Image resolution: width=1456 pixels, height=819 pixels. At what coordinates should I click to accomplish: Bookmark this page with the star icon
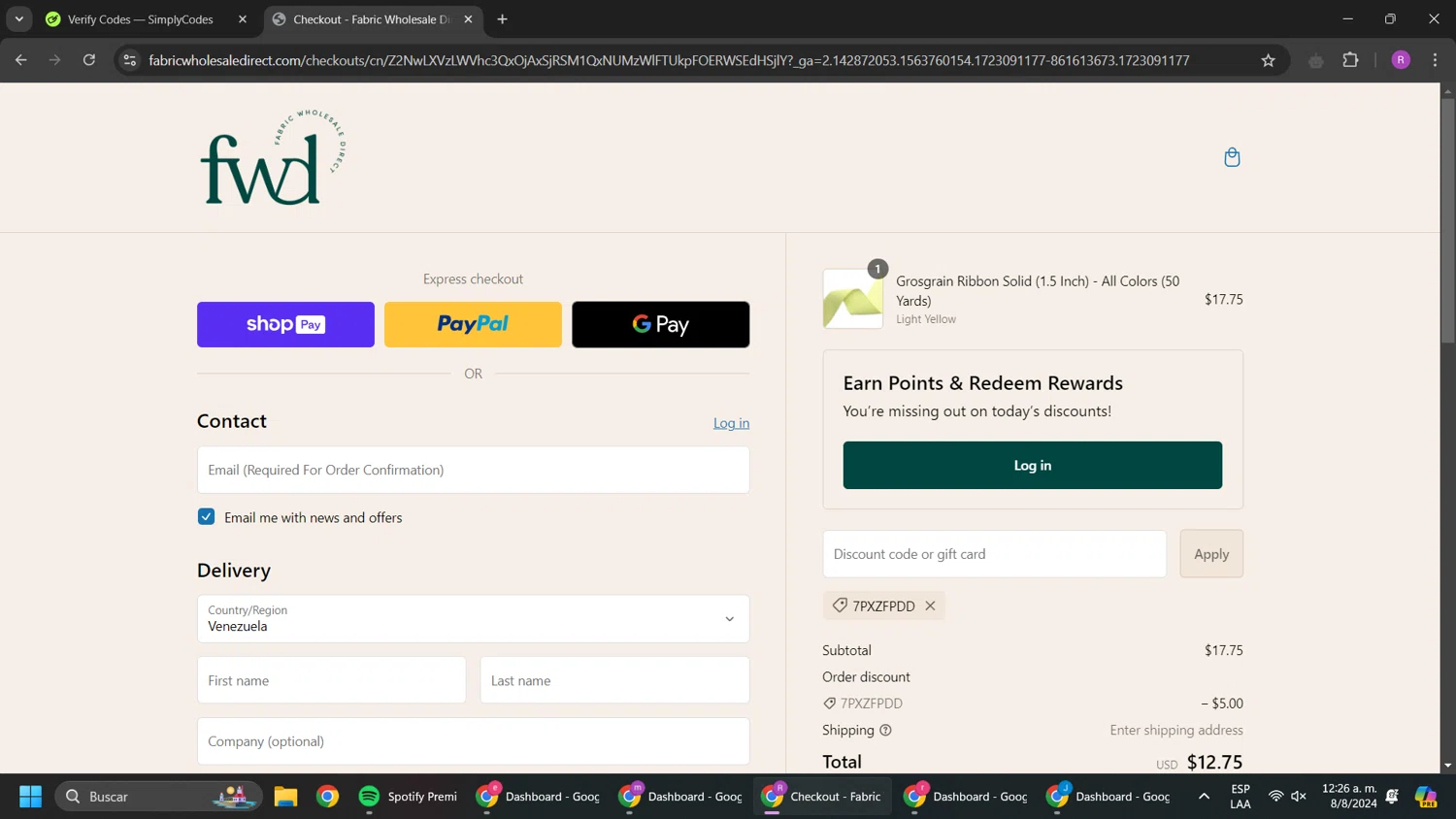point(1268,60)
